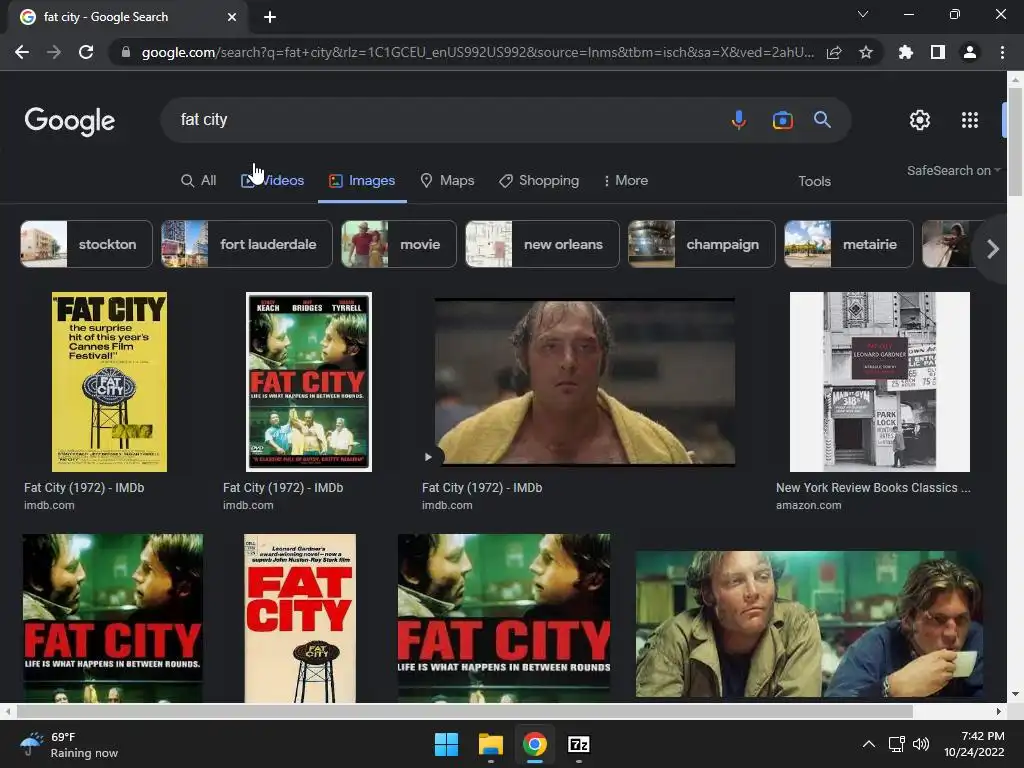Click the scroll down arrow of vertical scrollbar
This screenshot has width=1024, height=768.
[1015, 694]
